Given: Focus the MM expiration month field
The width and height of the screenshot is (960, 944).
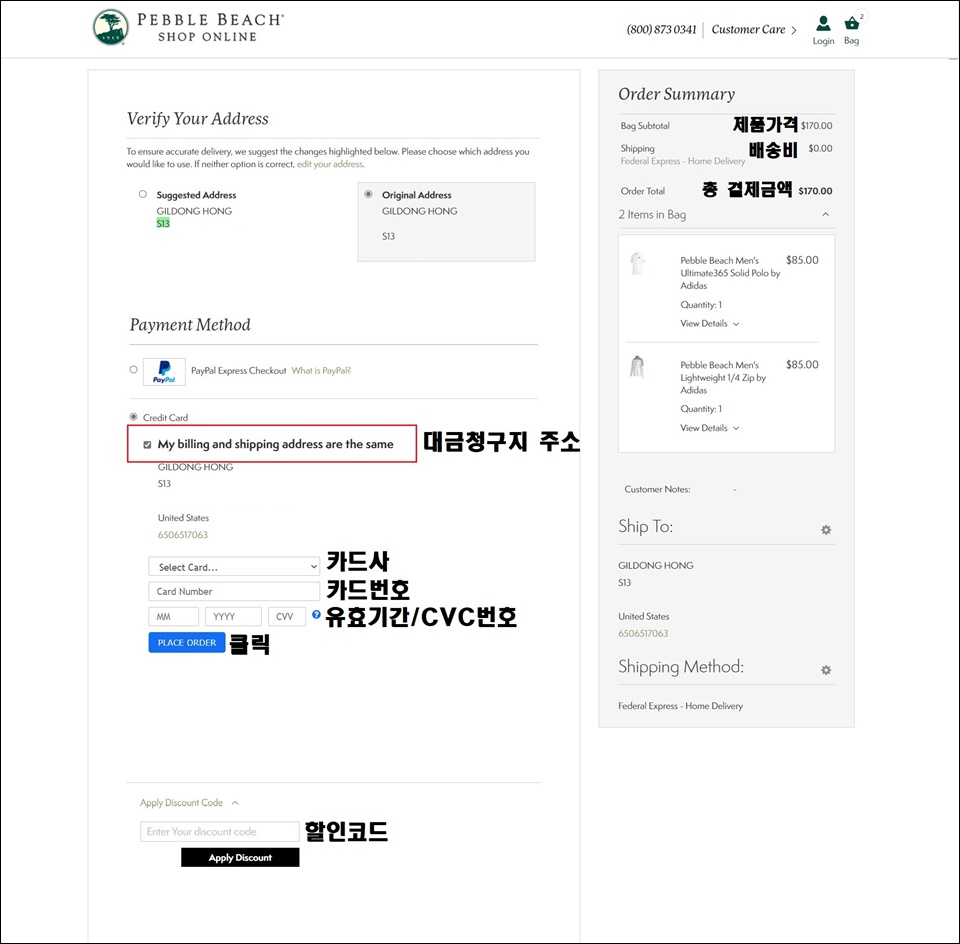Looking at the screenshot, I should pyautogui.click(x=173, y=616).
